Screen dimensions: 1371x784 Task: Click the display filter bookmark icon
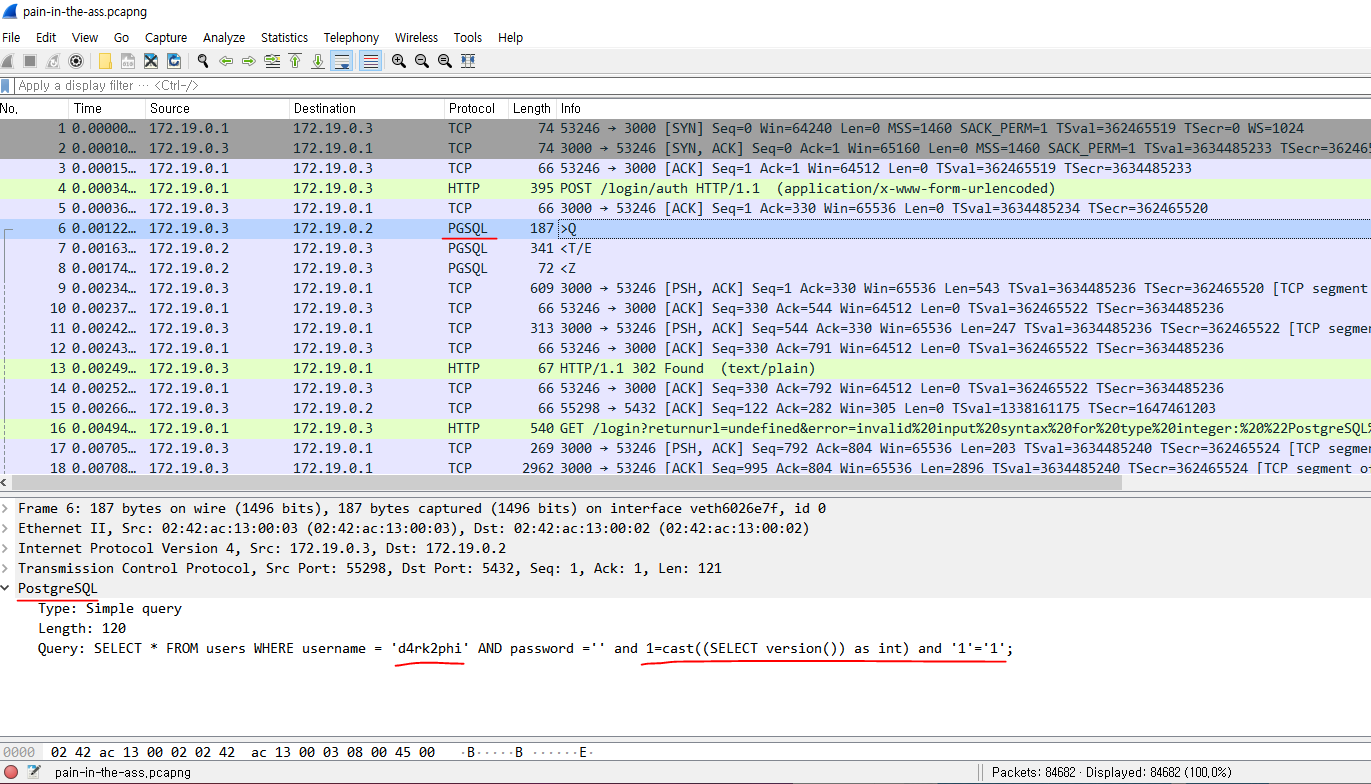coord(7,86)
